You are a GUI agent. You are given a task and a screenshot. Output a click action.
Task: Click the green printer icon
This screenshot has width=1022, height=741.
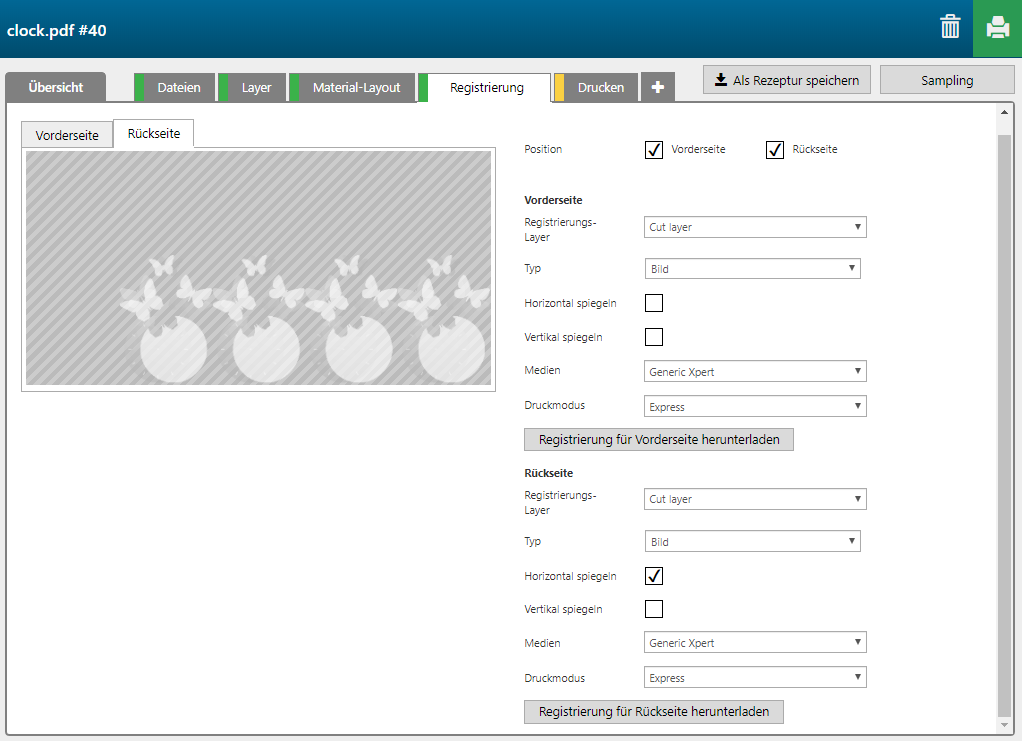point(997,28)
